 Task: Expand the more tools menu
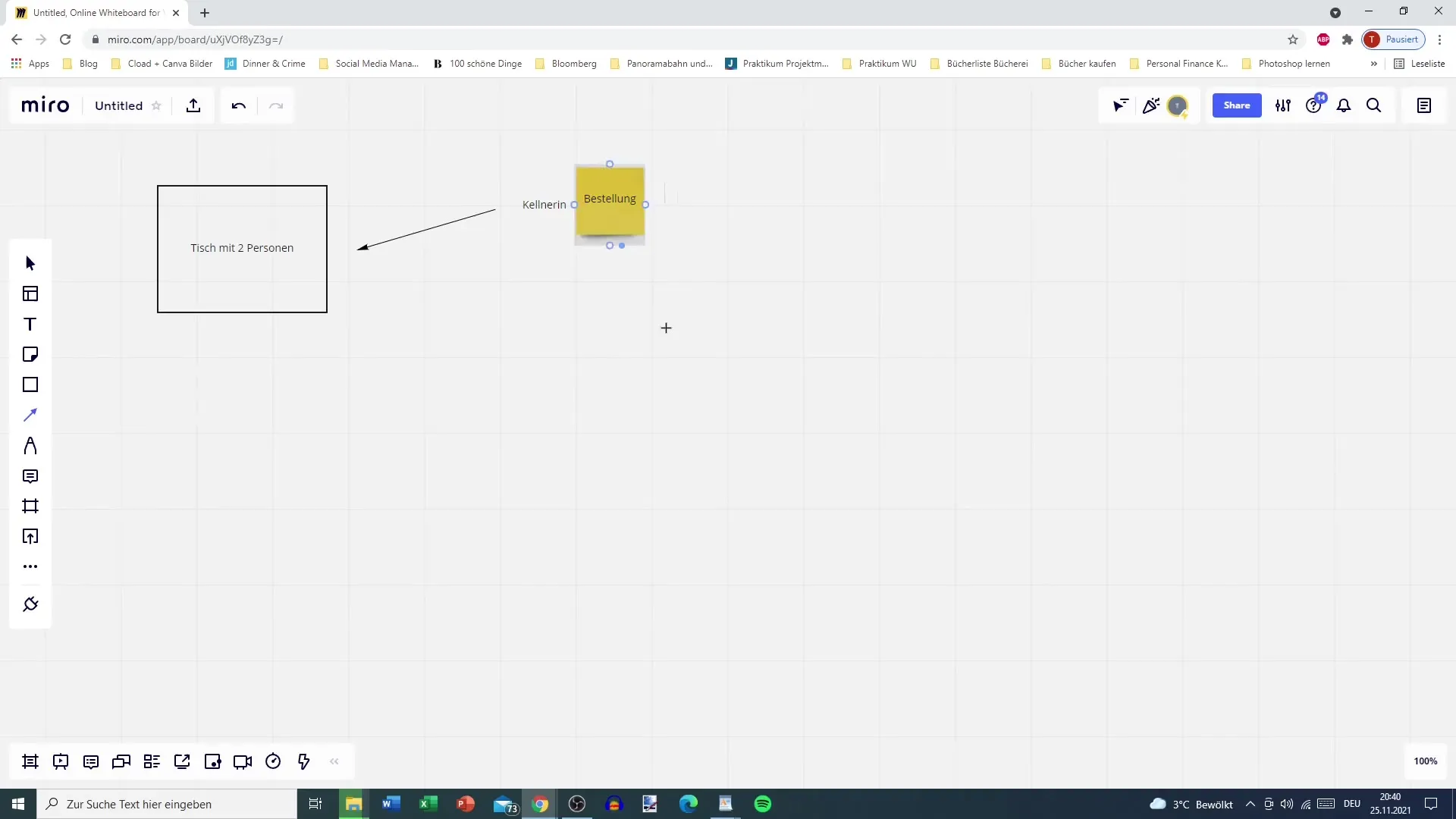30,566
